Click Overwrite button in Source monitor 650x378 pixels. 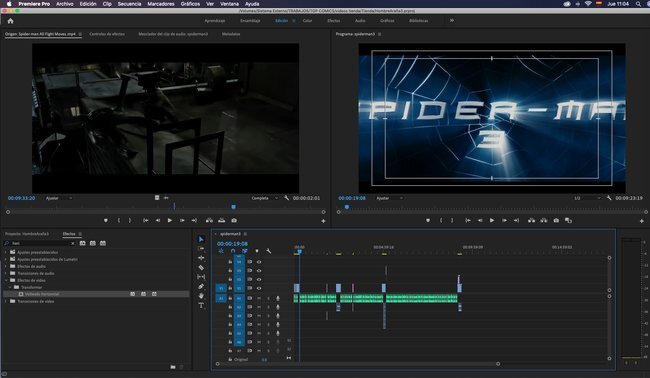pos(222,220)
